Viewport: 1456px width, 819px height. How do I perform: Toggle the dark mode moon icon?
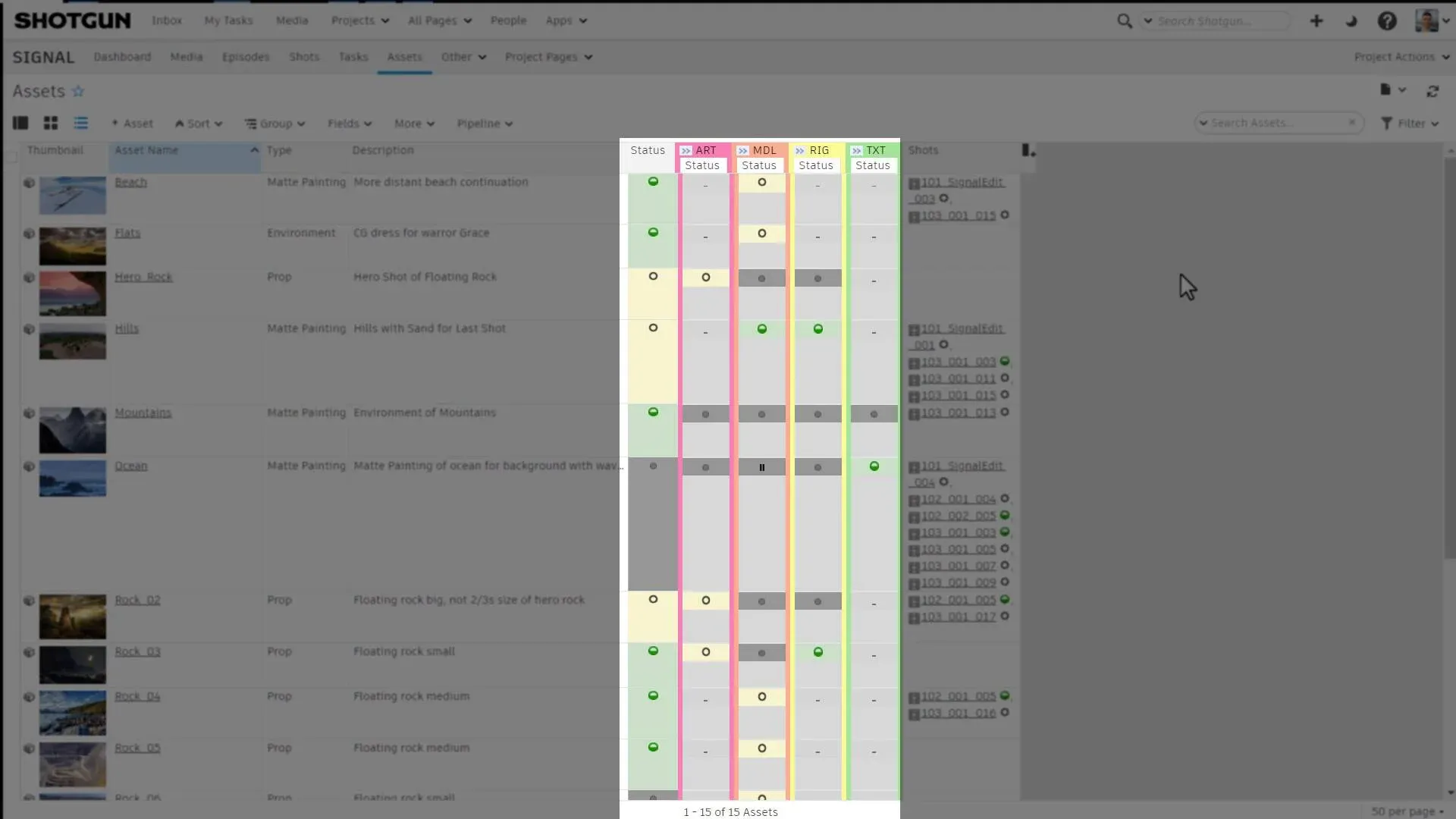1351,21
